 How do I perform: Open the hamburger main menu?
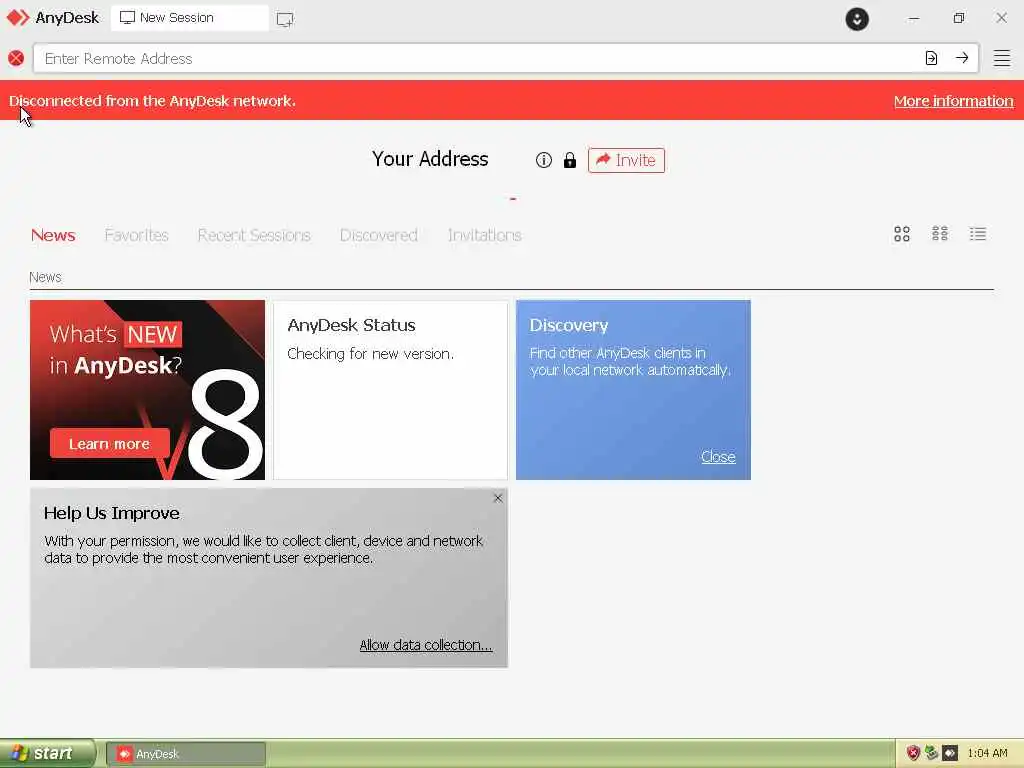coord(1002,58)
